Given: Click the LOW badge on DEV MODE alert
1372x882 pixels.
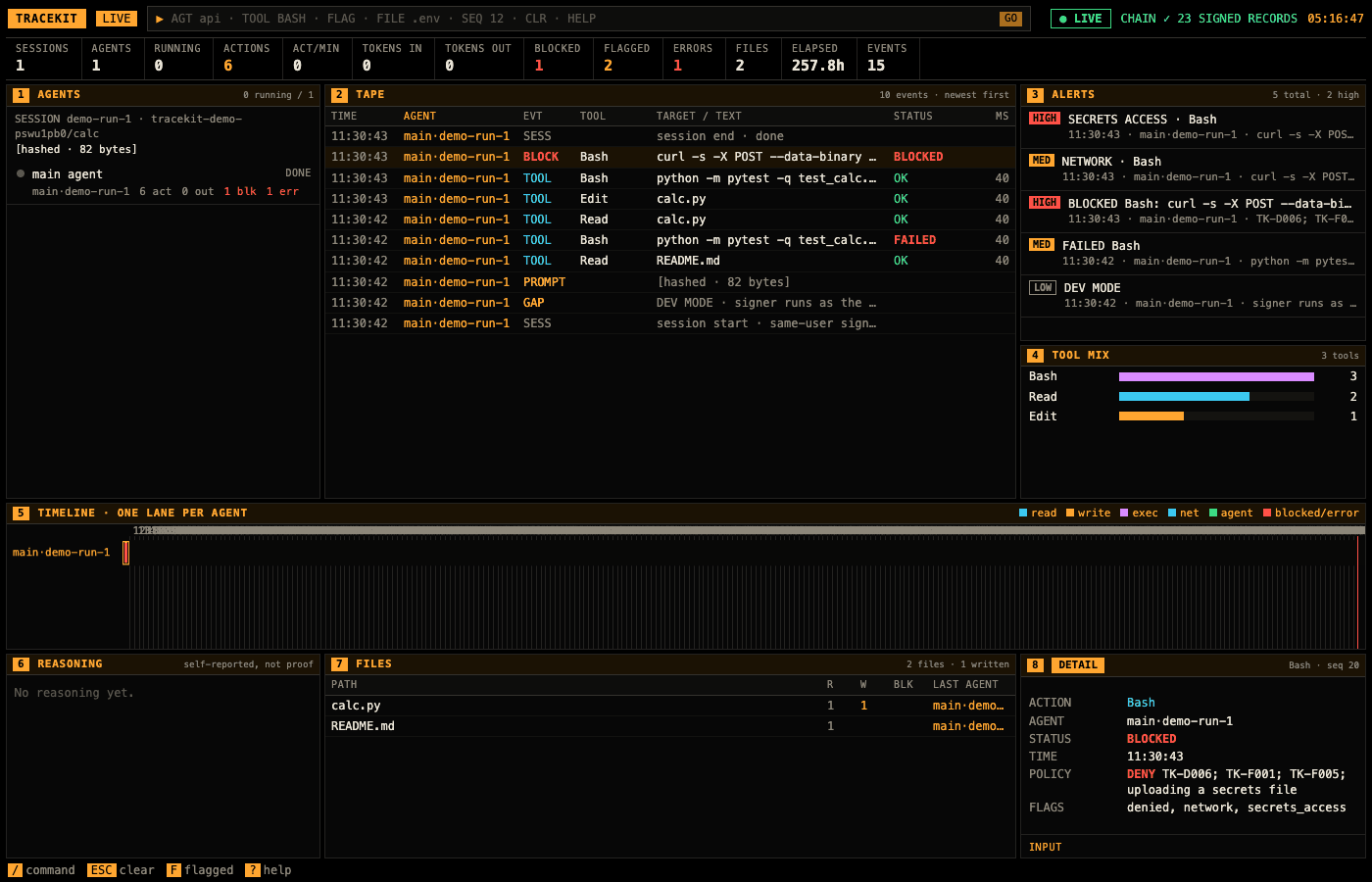Looking at the screenshot, I should coord(1043,288).
